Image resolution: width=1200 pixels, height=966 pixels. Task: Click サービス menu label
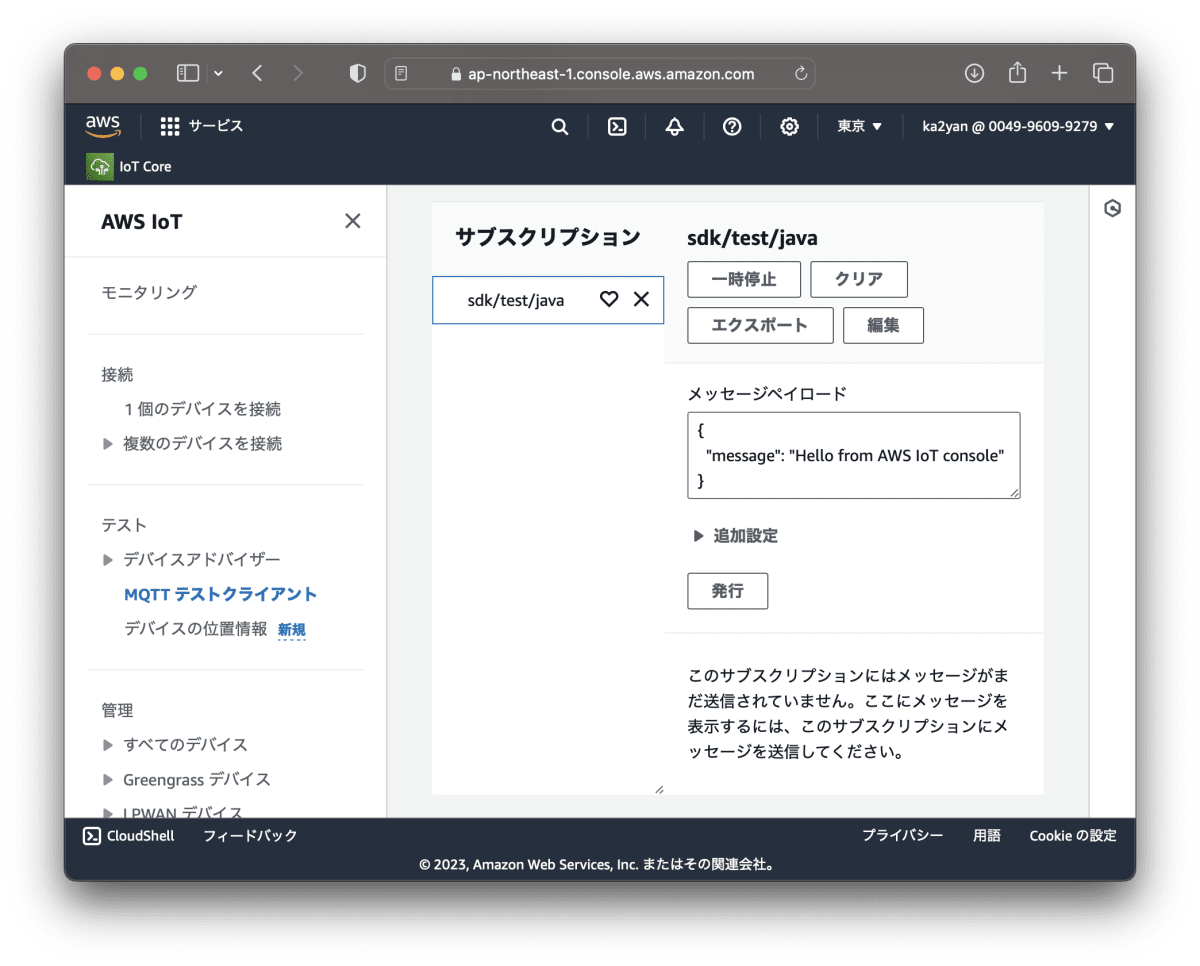pos(216,126)
